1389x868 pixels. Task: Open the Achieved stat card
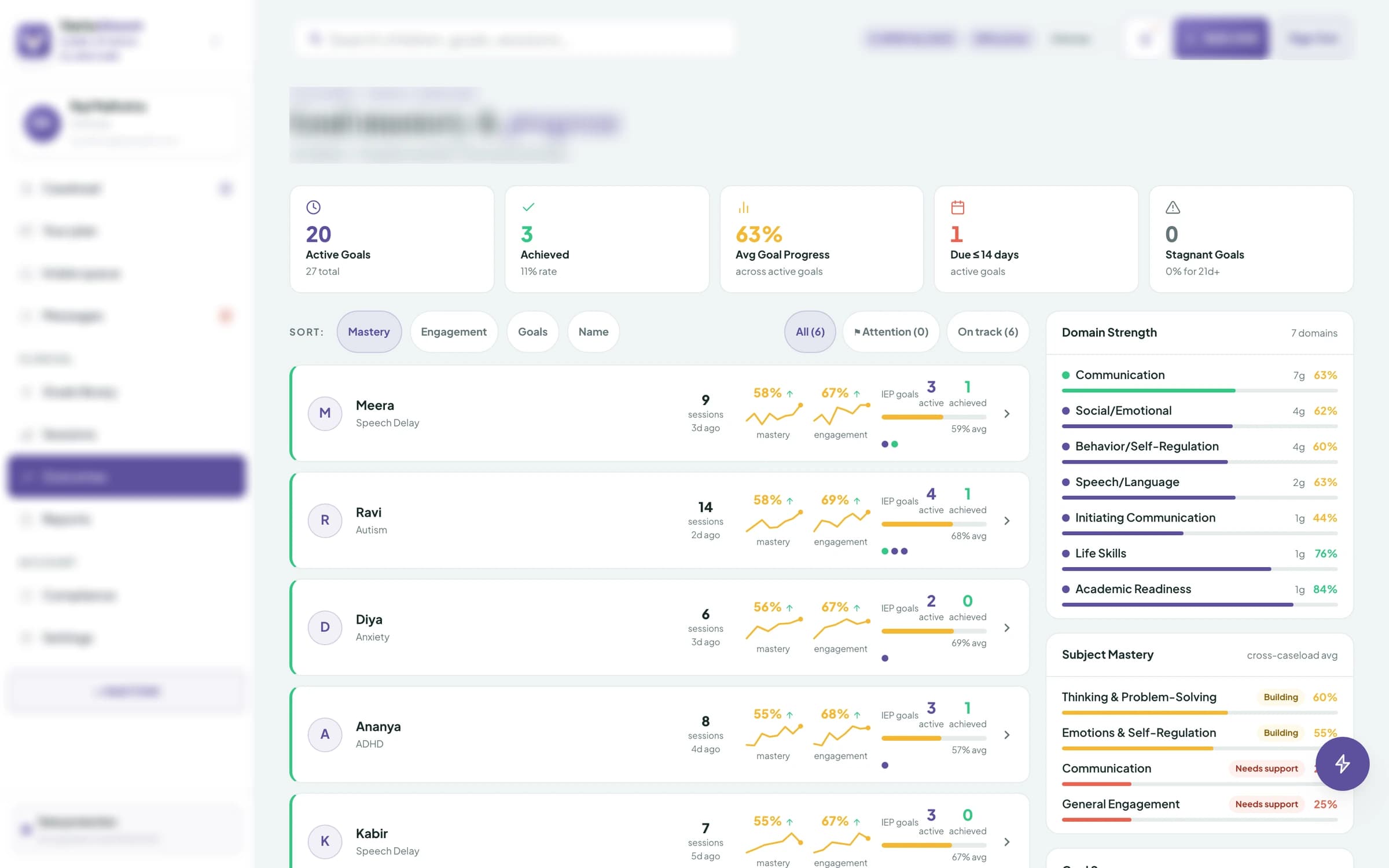(x=607, y=239)
